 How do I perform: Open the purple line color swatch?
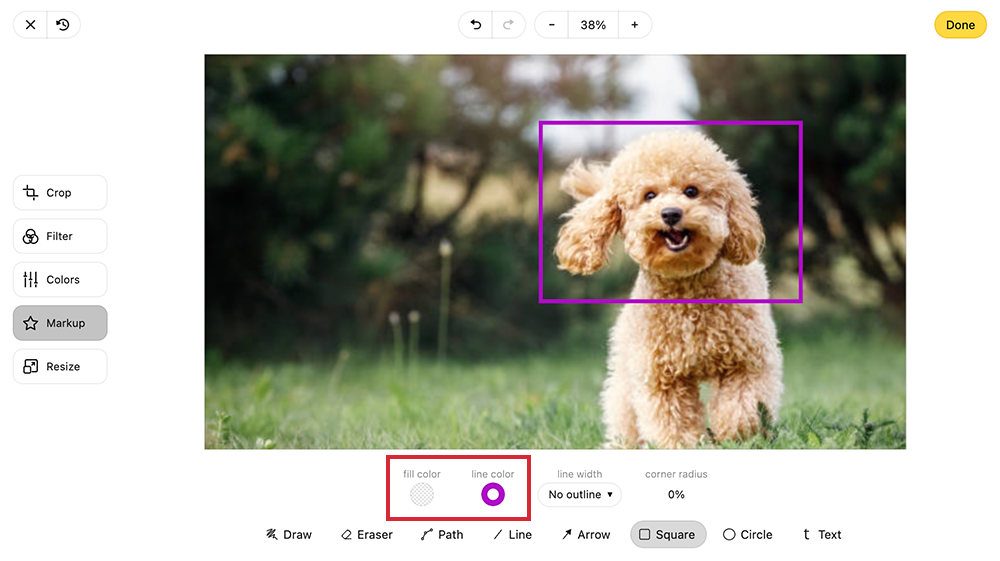(x=493, y=494)
